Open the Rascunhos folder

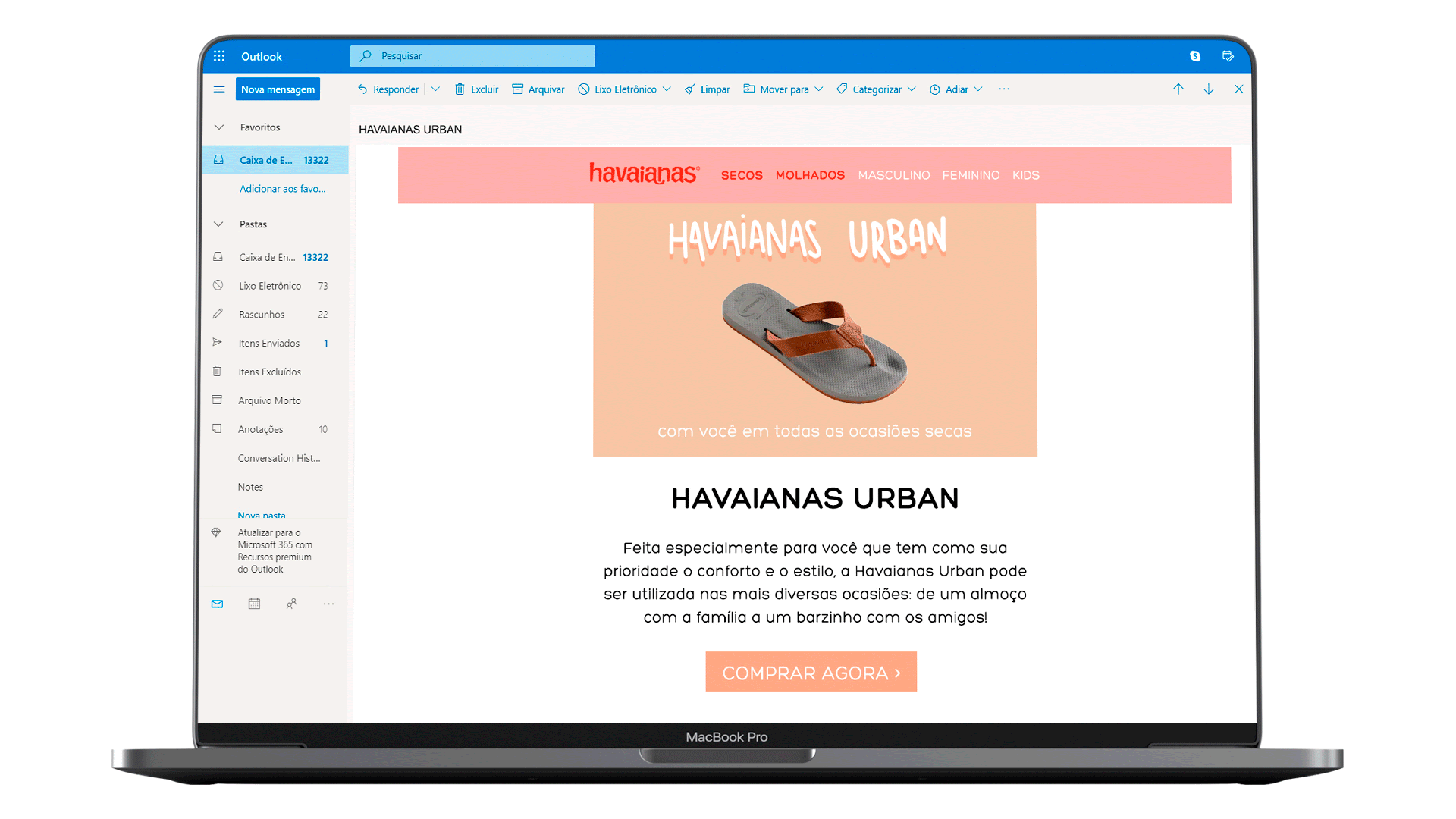pyautogui.click(x=275, y=315)
